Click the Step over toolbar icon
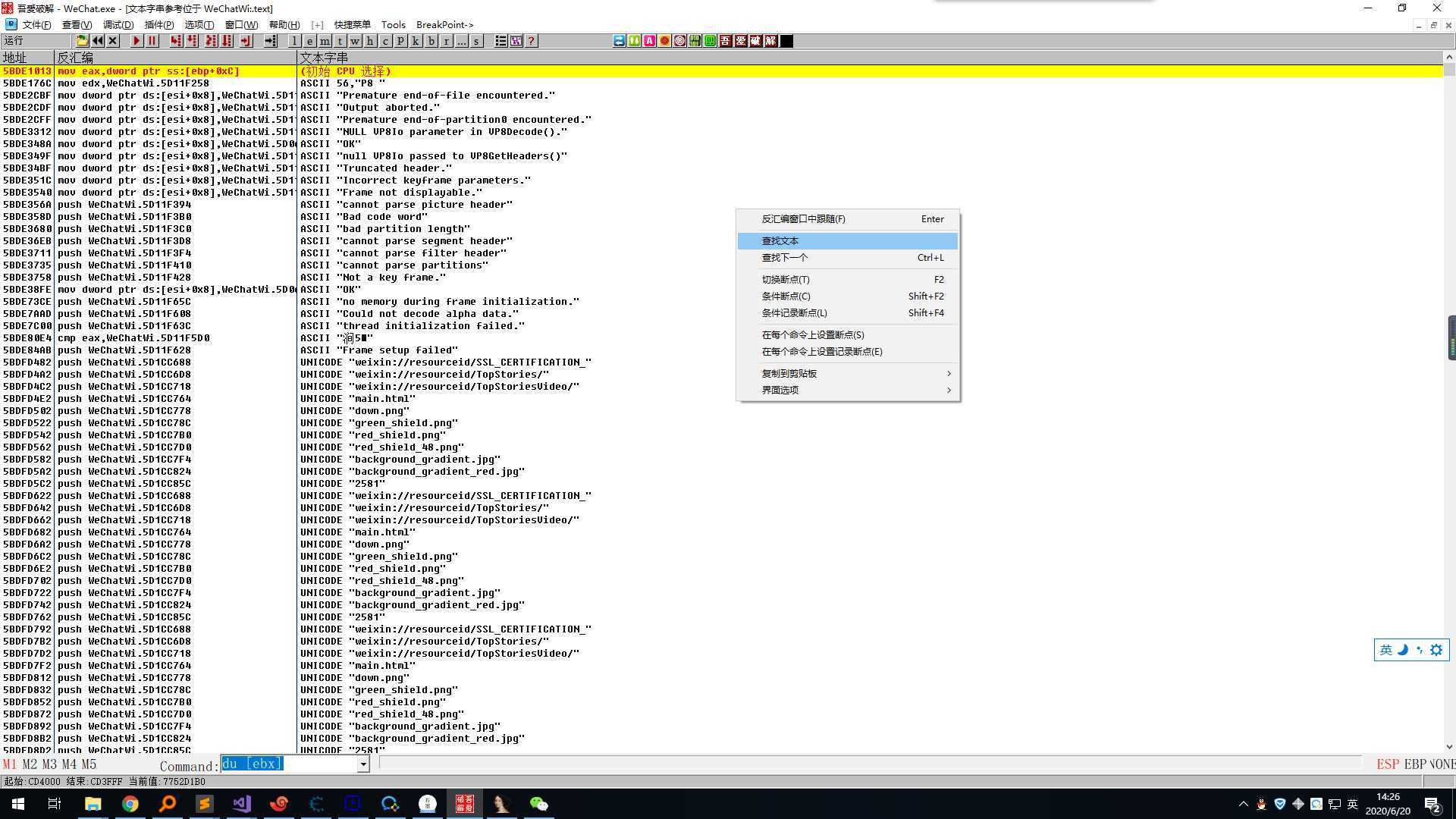 click(193, 41)
